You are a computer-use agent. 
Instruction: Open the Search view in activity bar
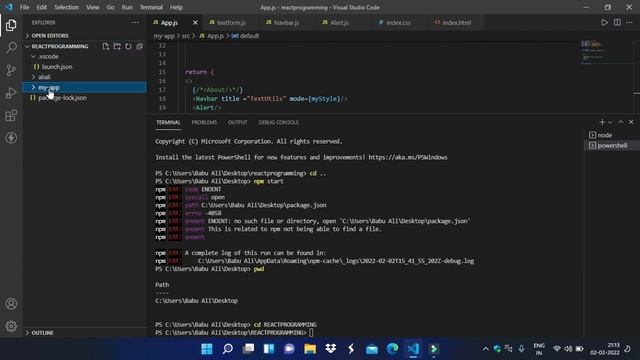tap(11, 48)
